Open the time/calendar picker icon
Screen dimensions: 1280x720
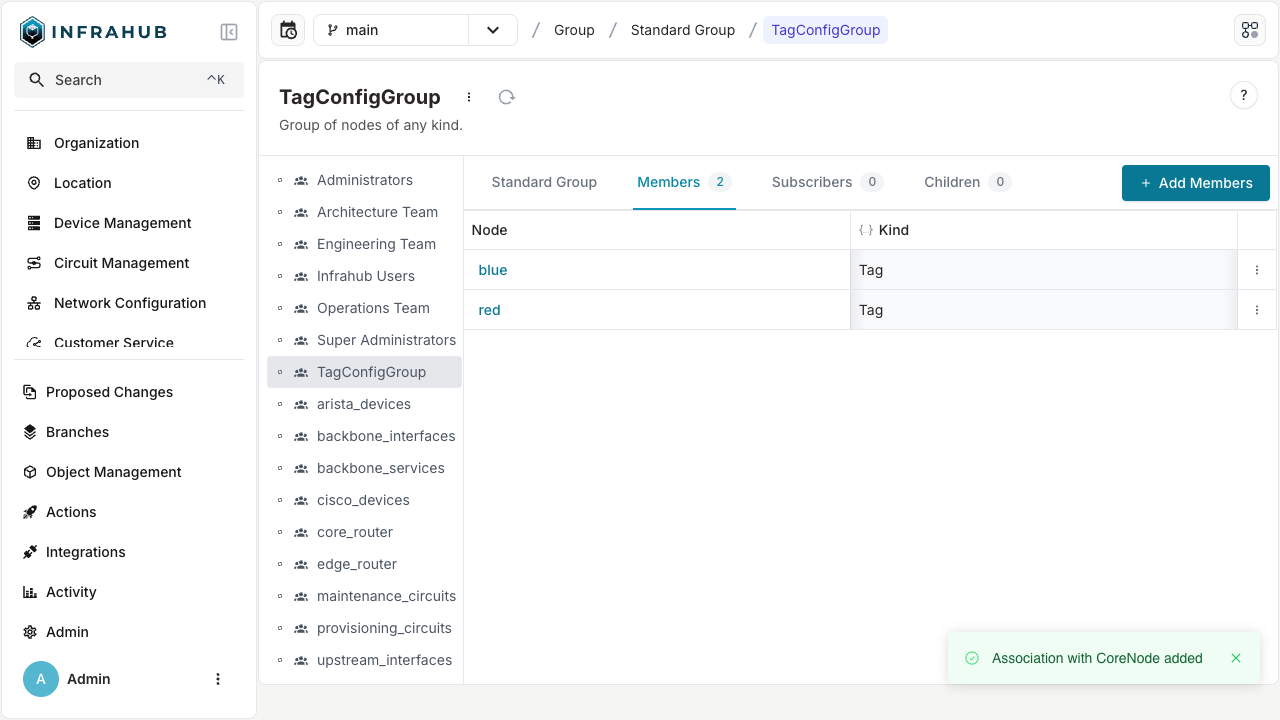coord(288,30)
